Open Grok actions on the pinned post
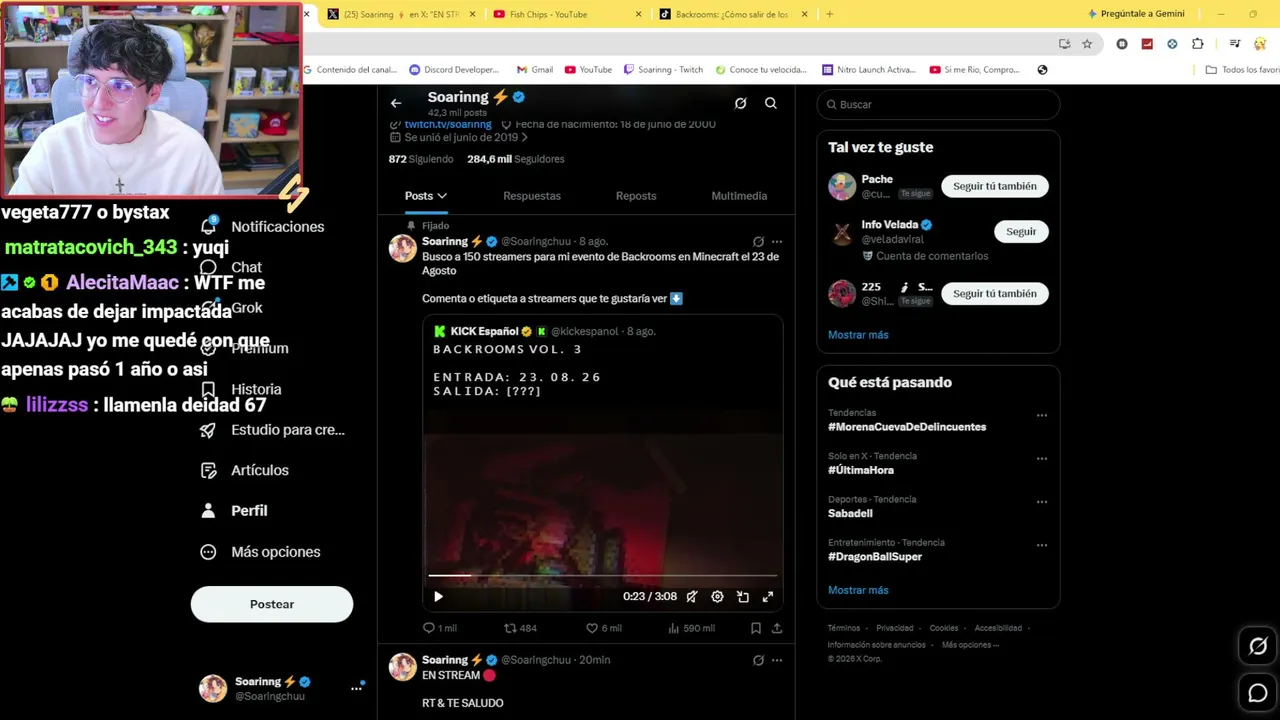This screenshot has width=1280, height=720. tap(758, 241)
